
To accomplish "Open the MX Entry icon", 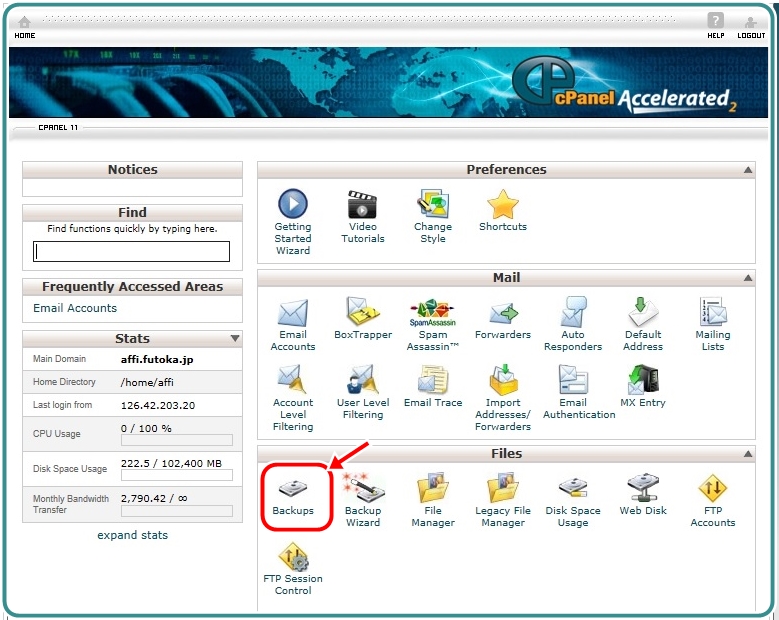I will click(x=643, y=380).
